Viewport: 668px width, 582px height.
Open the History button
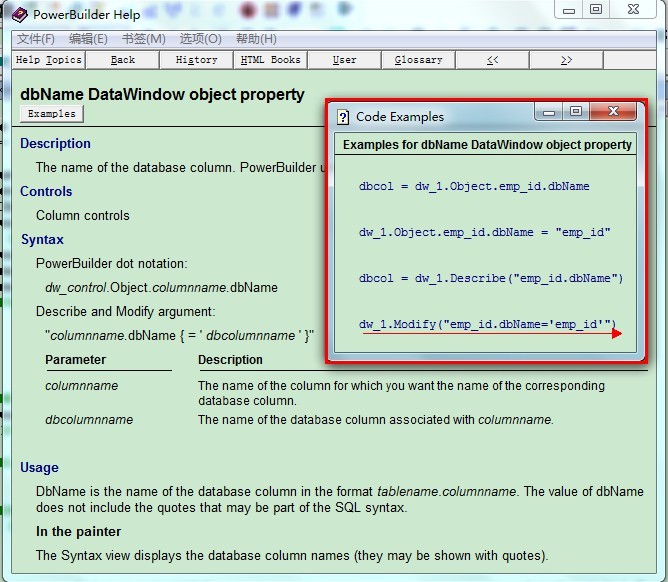click(x=196, y=60)
